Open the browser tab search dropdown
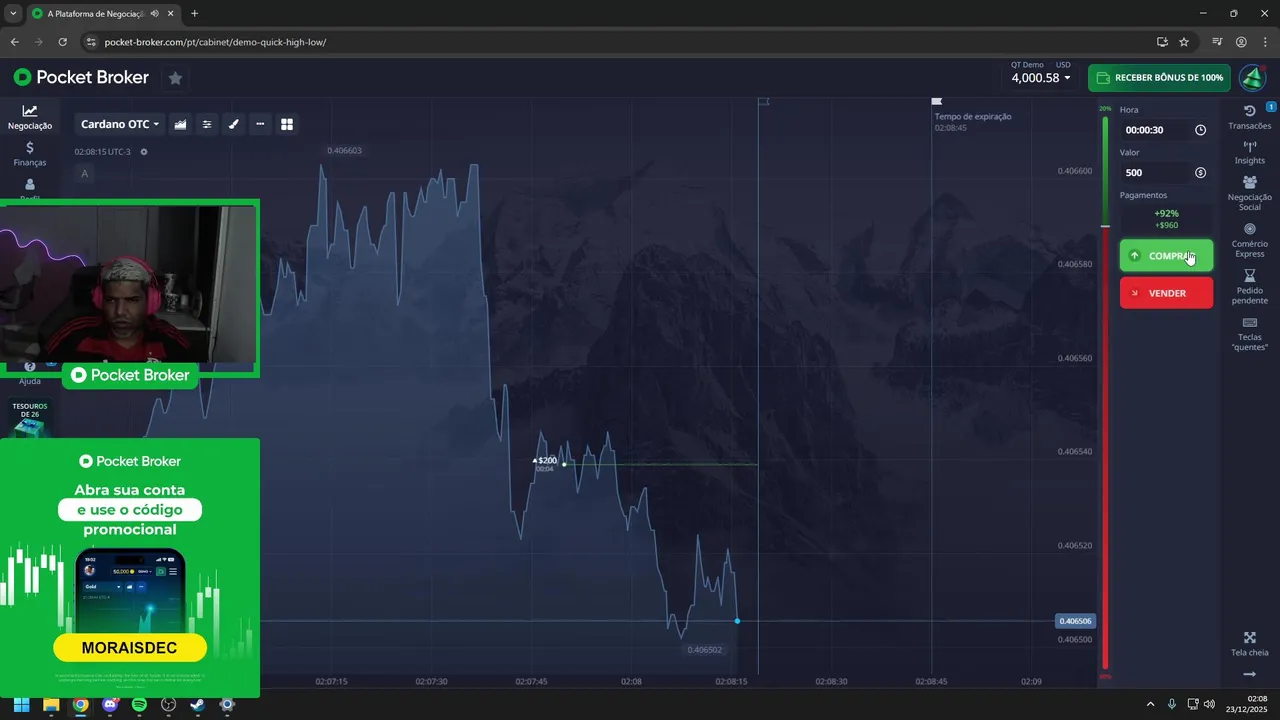This screenshot has height=720, width=1280. coord(13,14)
